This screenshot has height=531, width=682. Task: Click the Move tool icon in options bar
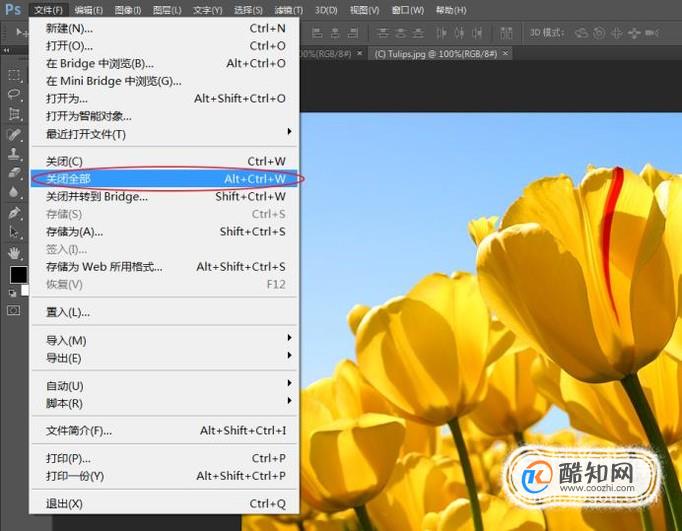coord(20,32)
